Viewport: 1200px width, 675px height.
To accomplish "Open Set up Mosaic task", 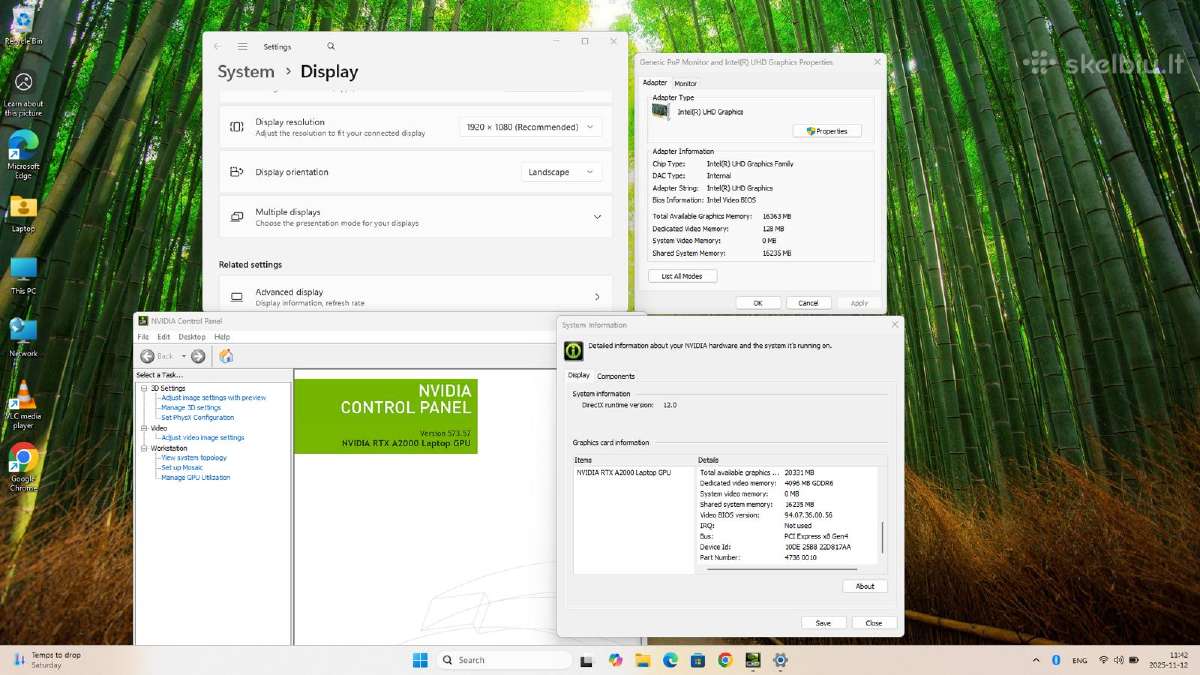I will (x=182, y=468).
